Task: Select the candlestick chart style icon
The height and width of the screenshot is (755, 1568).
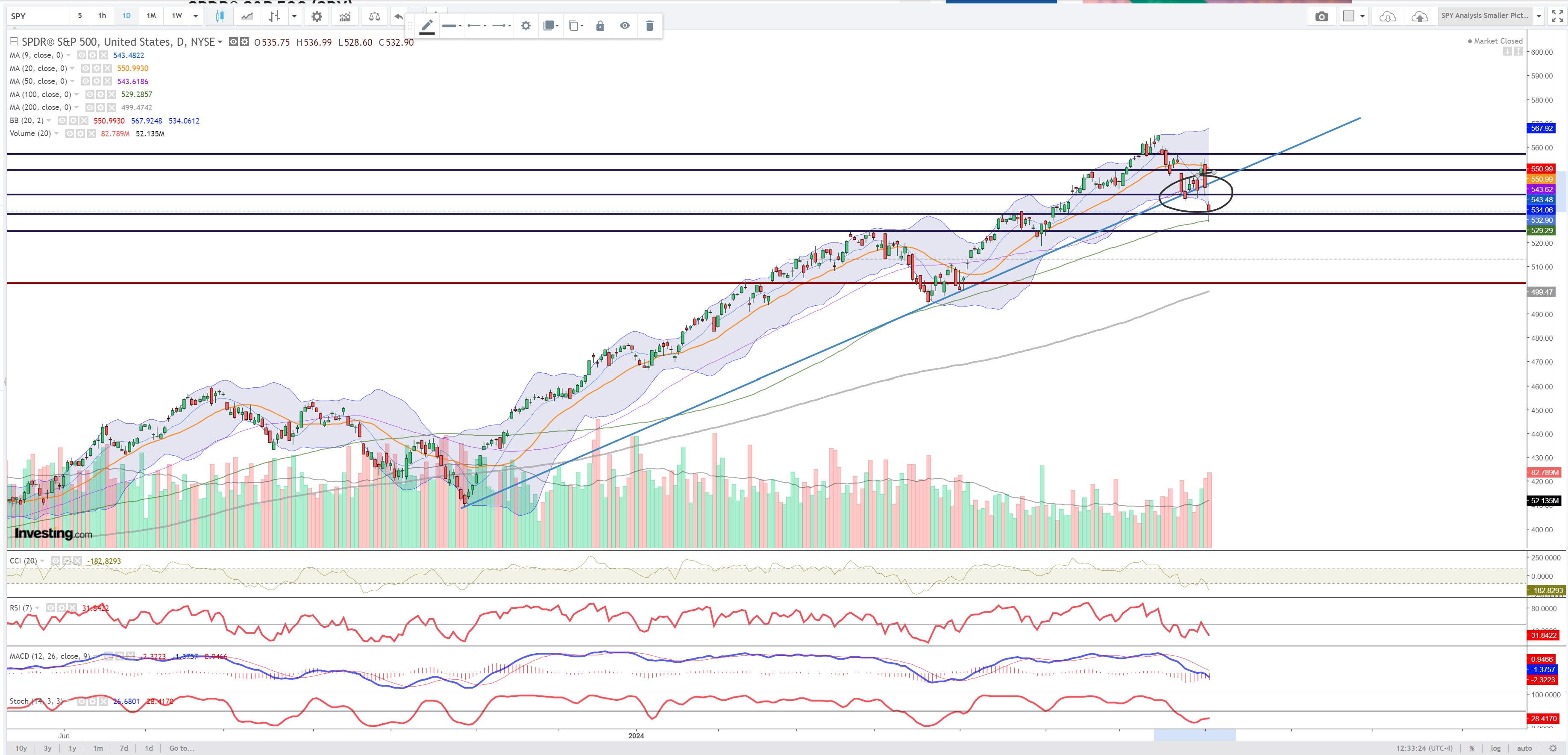Action: 219,16
